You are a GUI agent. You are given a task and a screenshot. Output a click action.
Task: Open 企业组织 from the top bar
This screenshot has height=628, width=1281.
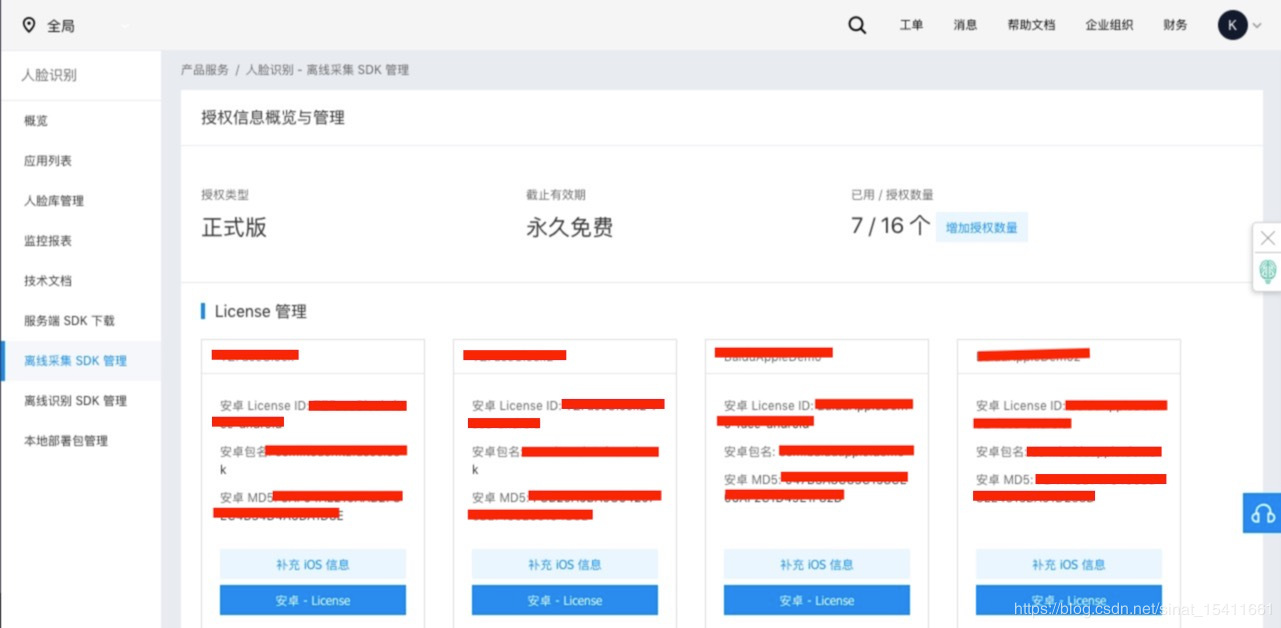[1109, 24]
